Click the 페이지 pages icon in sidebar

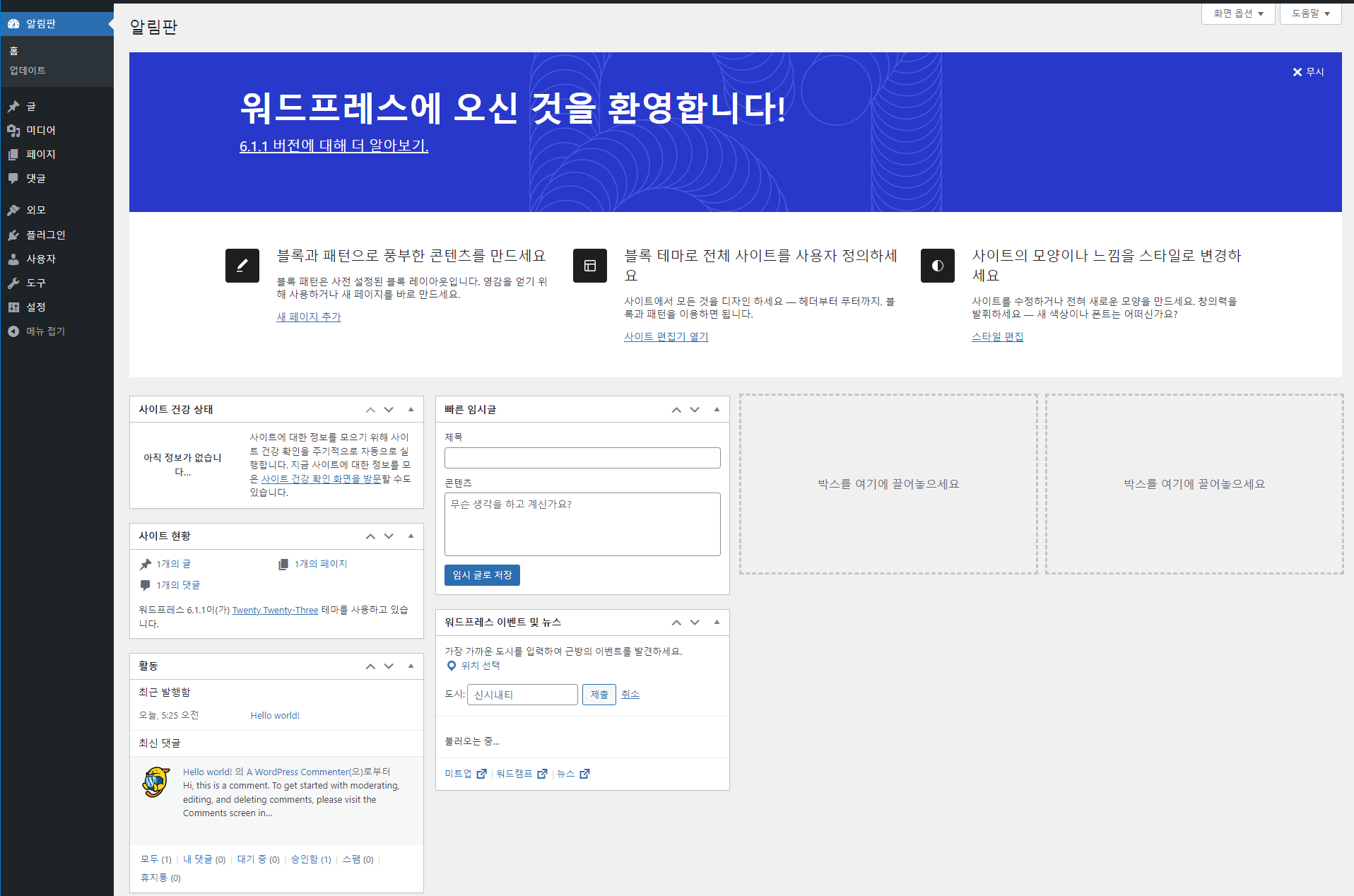pyautogui.click(x=13, y=155)
